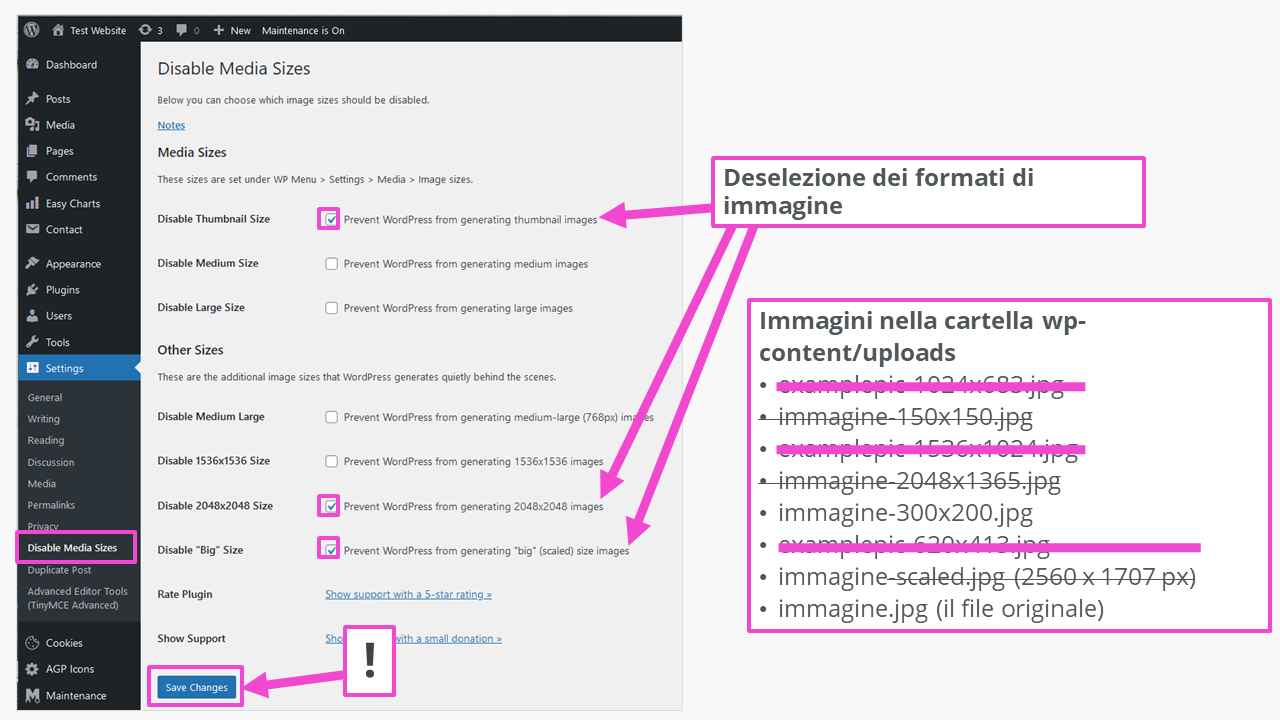Image resolution: width=1280 pixels, height=720 pixels.
Task: Click the home icon beside Test Website
Action: pos(58,30)
